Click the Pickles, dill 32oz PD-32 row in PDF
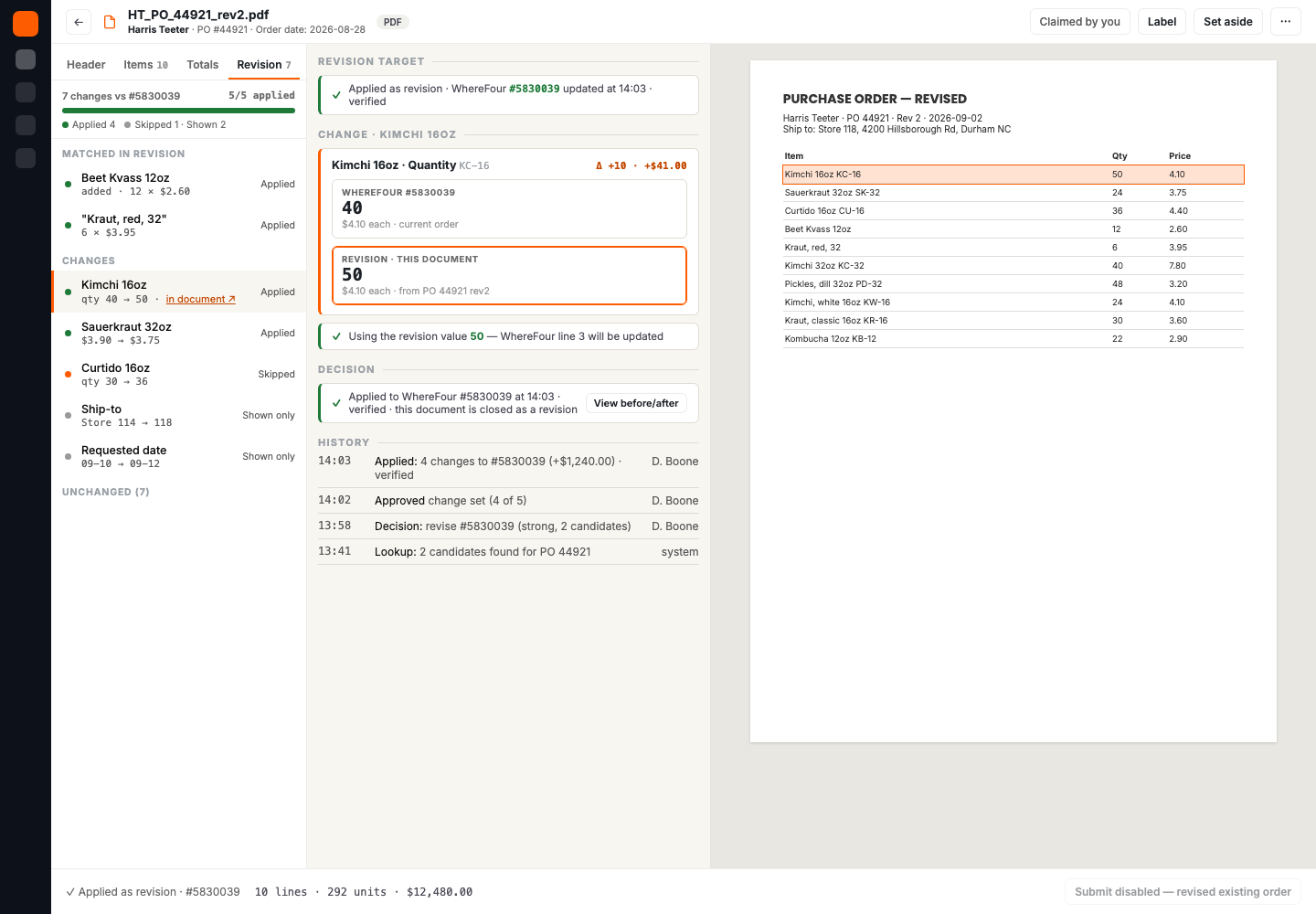This screenshot has height=914, width=1316. click(x=1014, y=283)
